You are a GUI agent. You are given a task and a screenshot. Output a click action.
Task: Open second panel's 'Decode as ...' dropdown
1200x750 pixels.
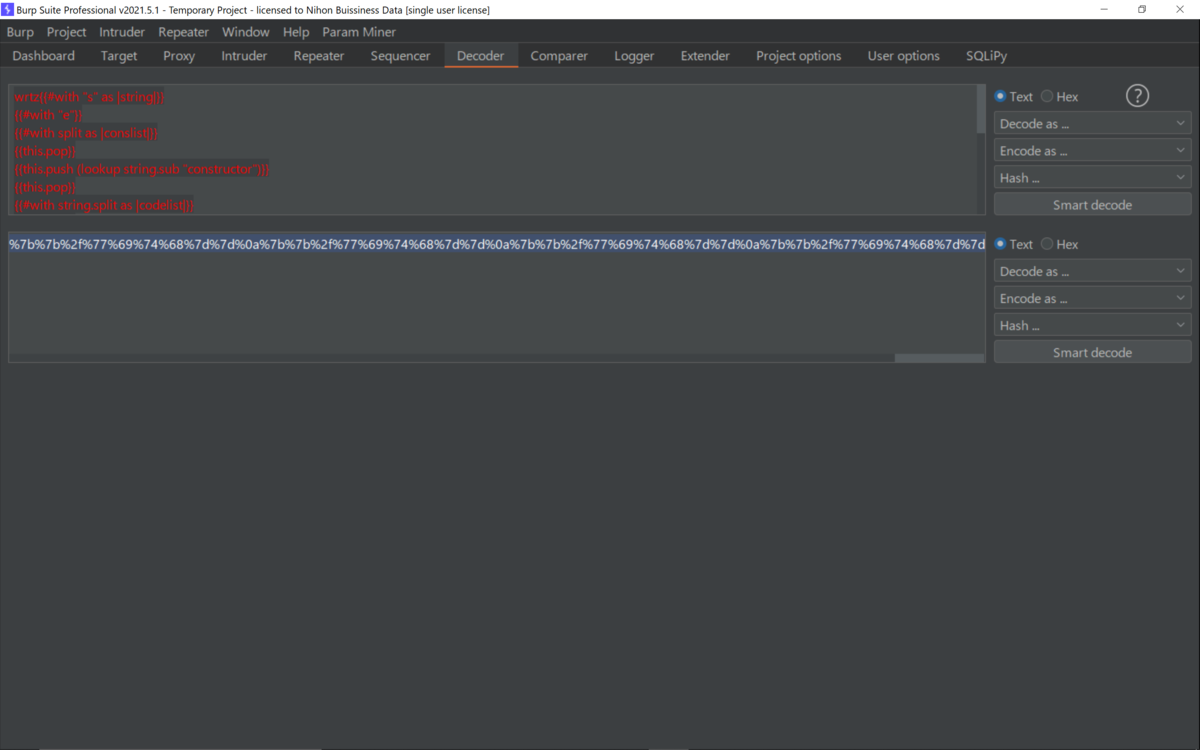[1092, 271]
